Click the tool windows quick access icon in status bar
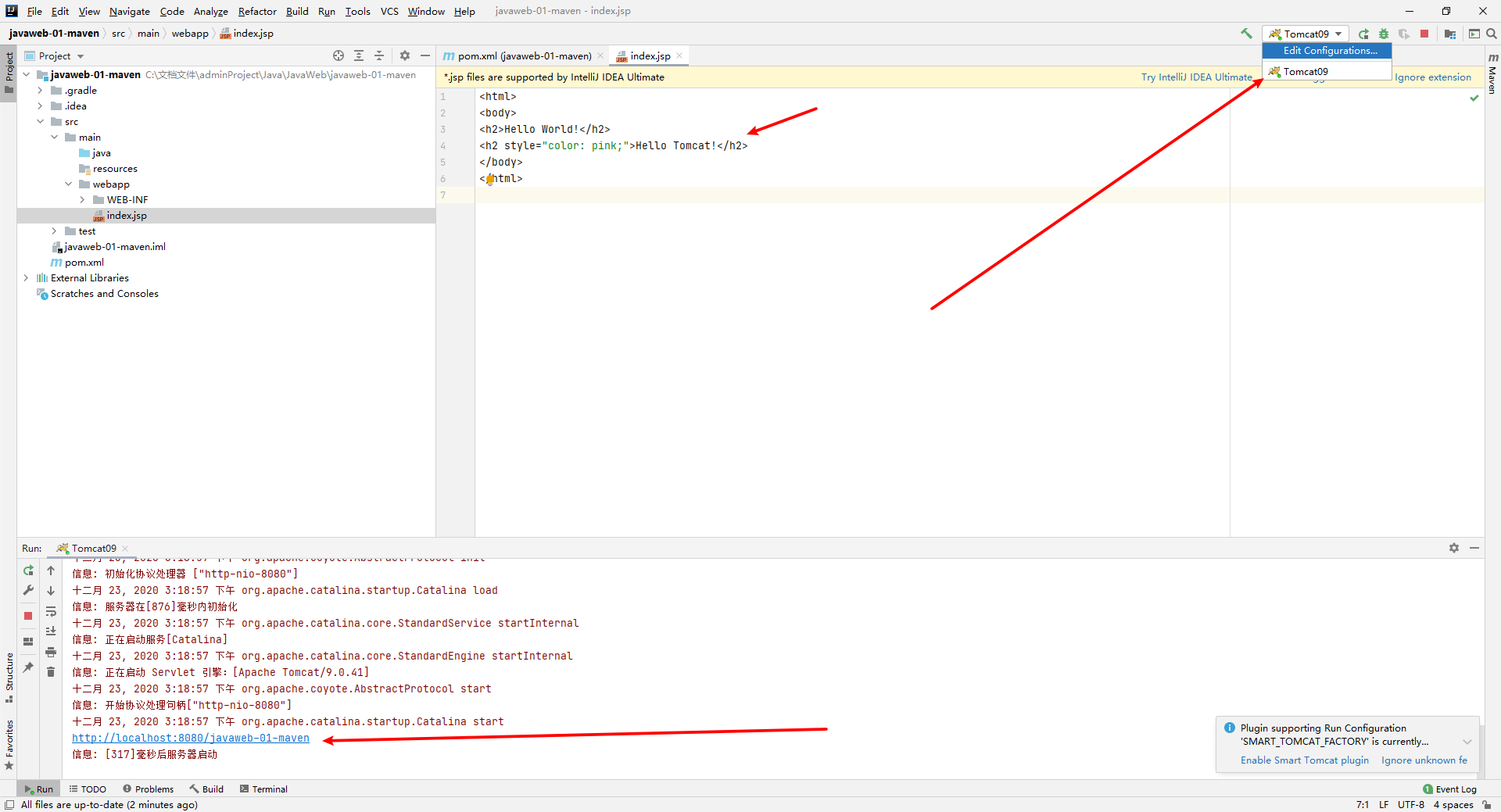This screenshot has height=812, width=1501. 9,804
